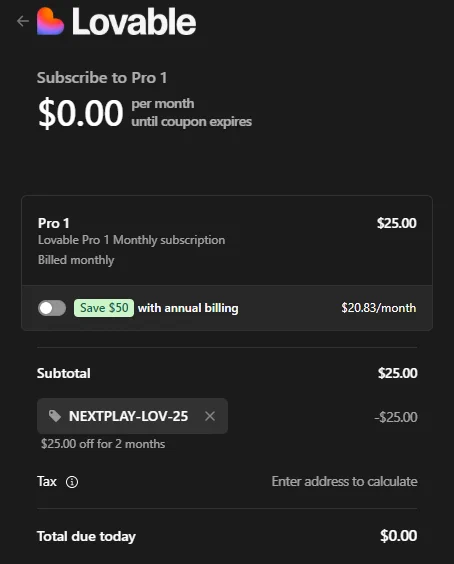Screen dimensions: 454x564
Task: Click the coupon tag icon
Action: coord(55,416)
